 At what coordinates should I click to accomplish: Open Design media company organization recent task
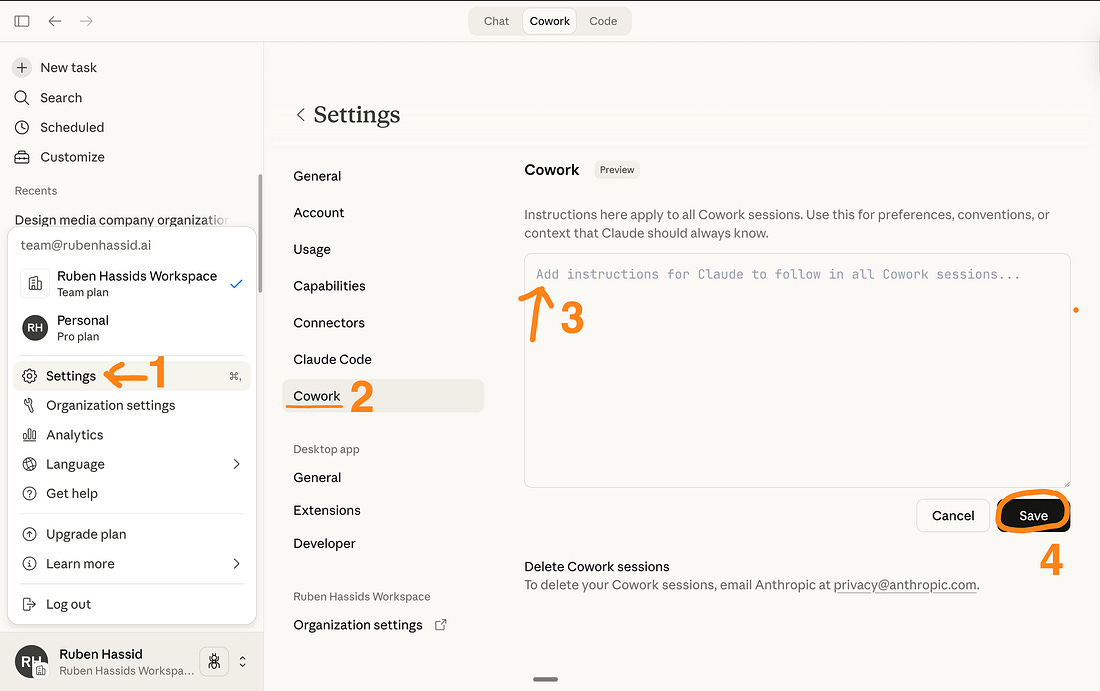(x=122, y=220)
